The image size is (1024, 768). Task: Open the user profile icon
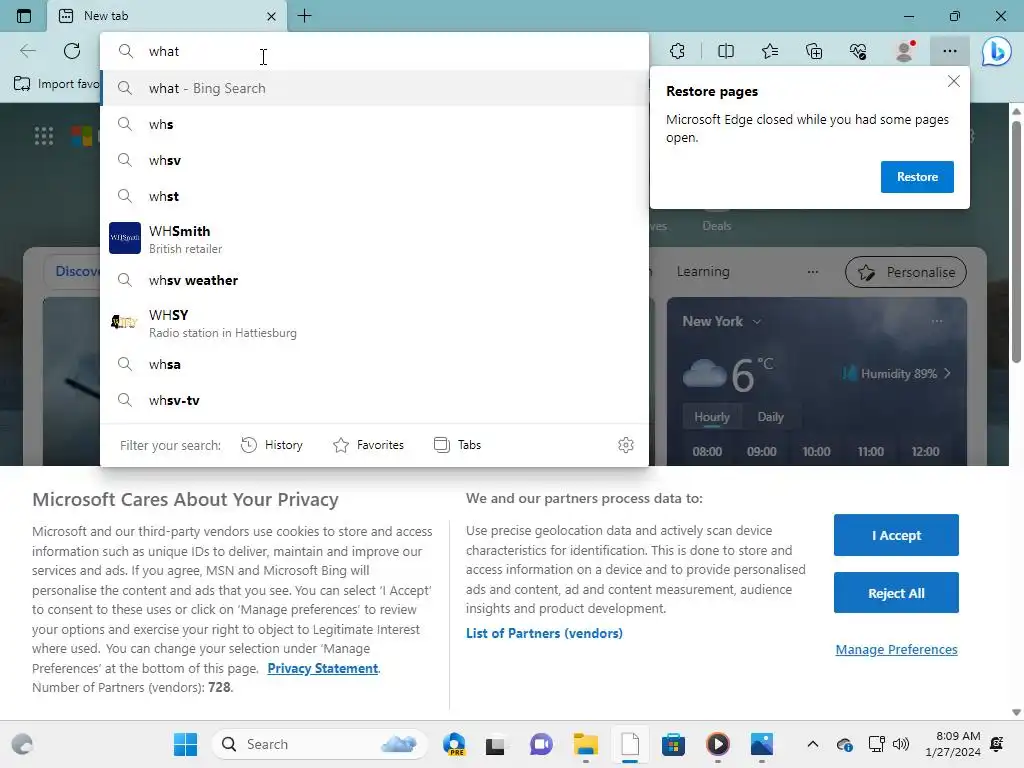point(904,51)
